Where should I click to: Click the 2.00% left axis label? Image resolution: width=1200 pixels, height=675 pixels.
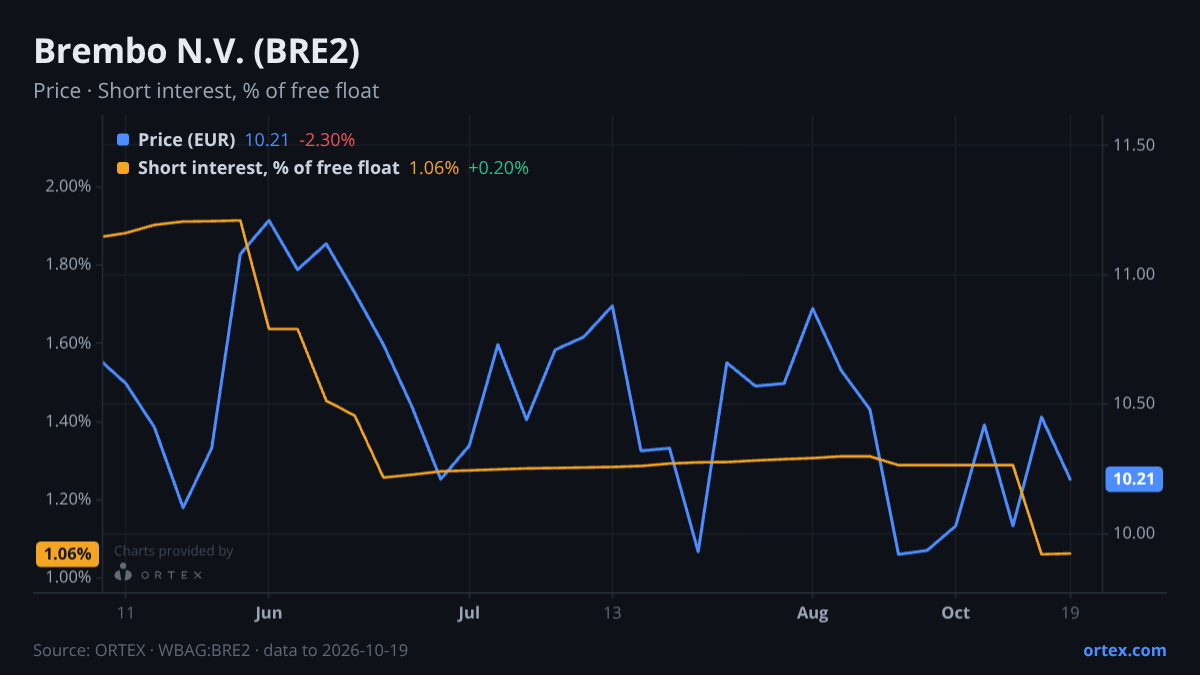click(68, 186)
